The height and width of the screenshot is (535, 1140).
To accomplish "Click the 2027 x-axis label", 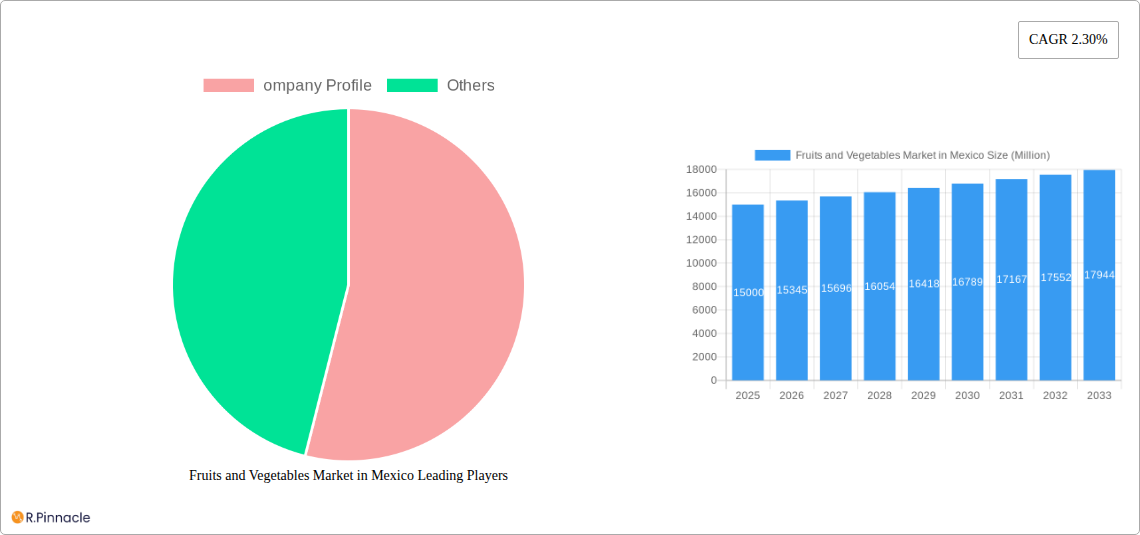I will tap(835, 395).
